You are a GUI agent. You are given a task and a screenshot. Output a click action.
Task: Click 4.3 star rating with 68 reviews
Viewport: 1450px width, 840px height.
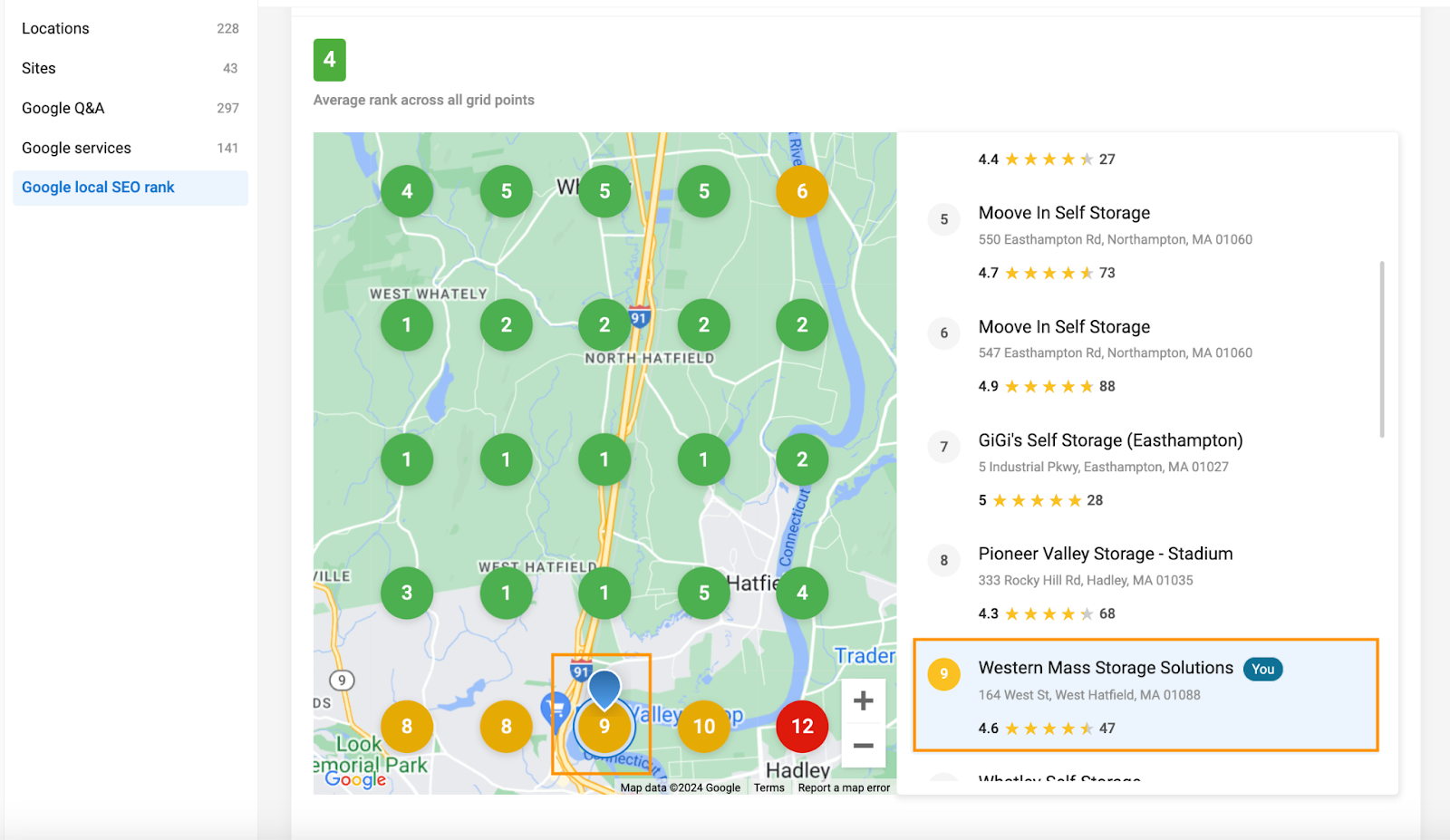tap(1047, 613)
